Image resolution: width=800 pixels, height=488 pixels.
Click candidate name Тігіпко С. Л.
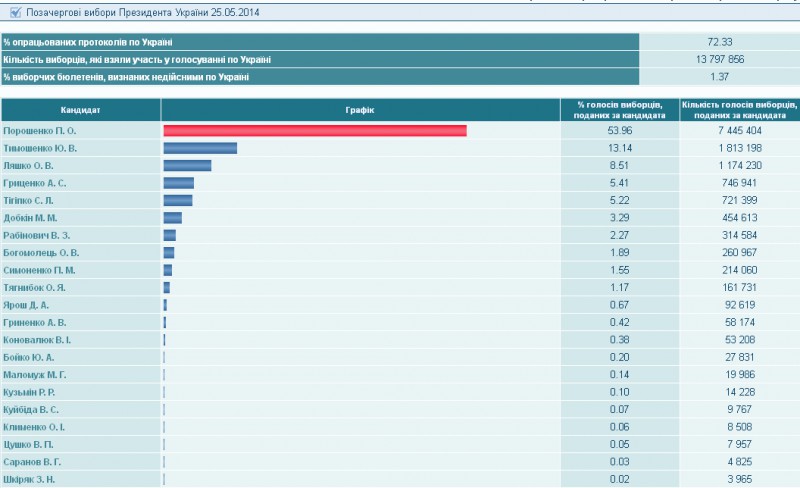click(x=32, y=200)
